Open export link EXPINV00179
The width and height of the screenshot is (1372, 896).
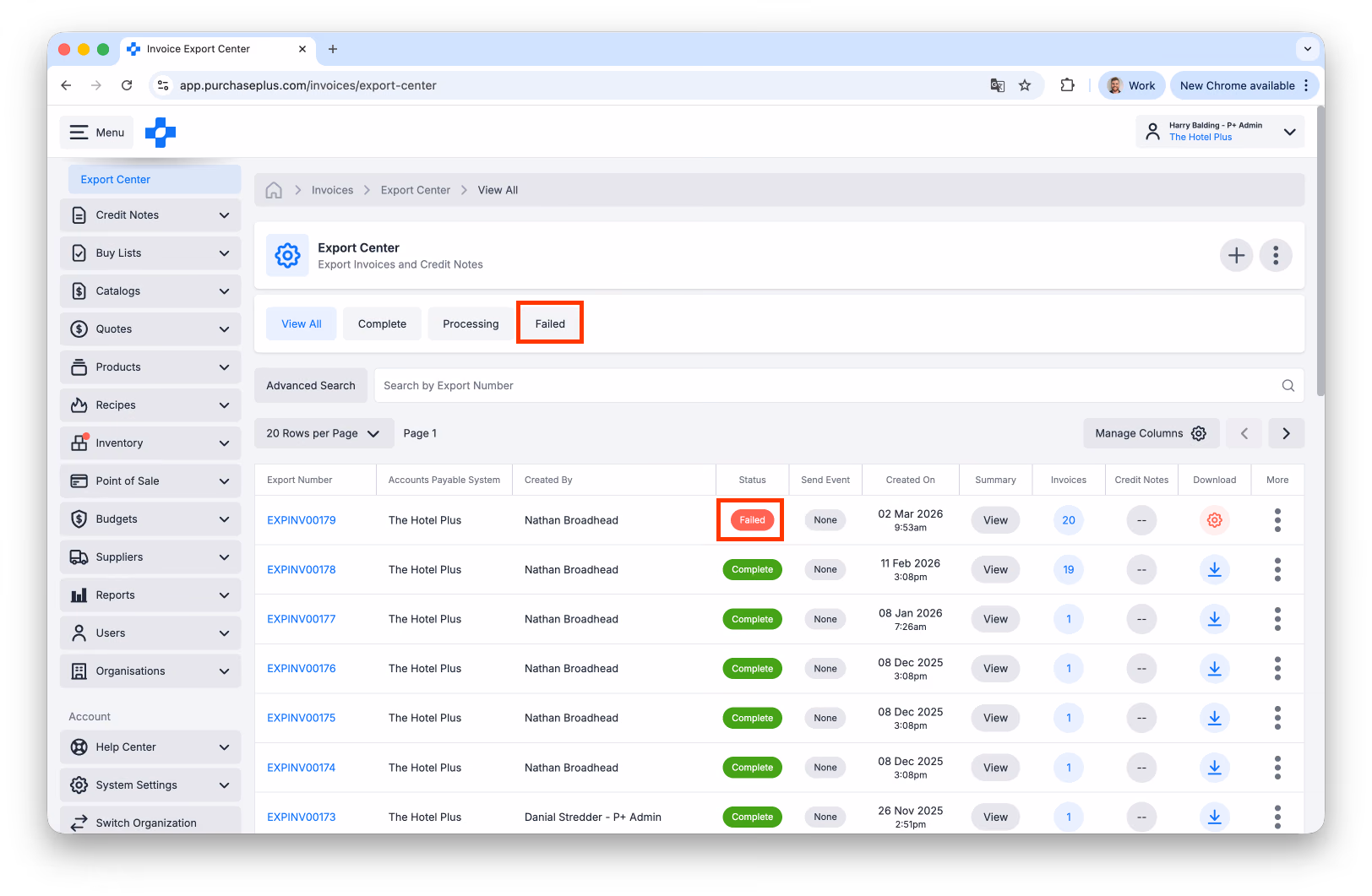[x=302, y=520]
